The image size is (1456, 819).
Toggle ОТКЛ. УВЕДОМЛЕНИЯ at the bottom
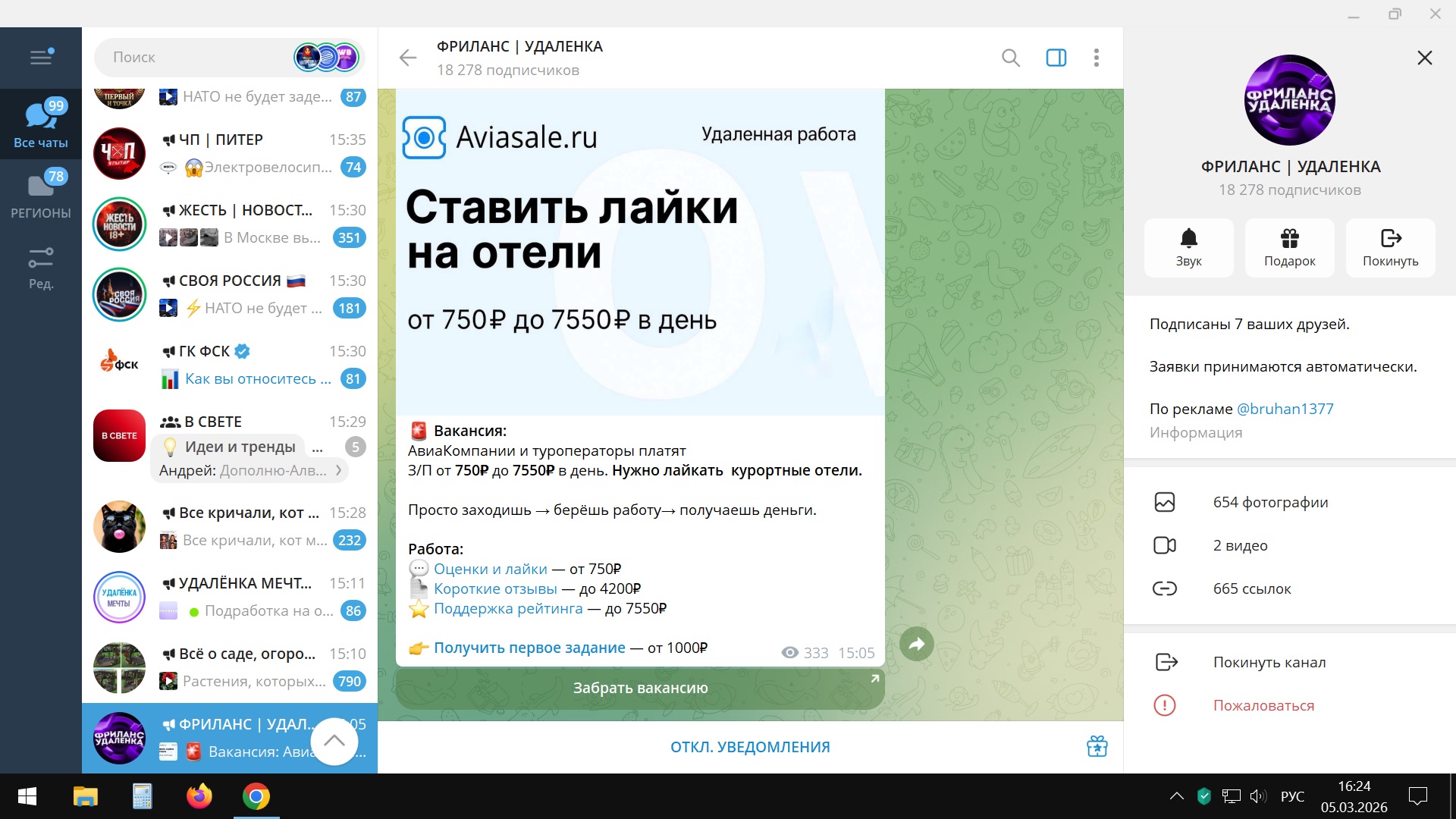[x=749, y=747]
